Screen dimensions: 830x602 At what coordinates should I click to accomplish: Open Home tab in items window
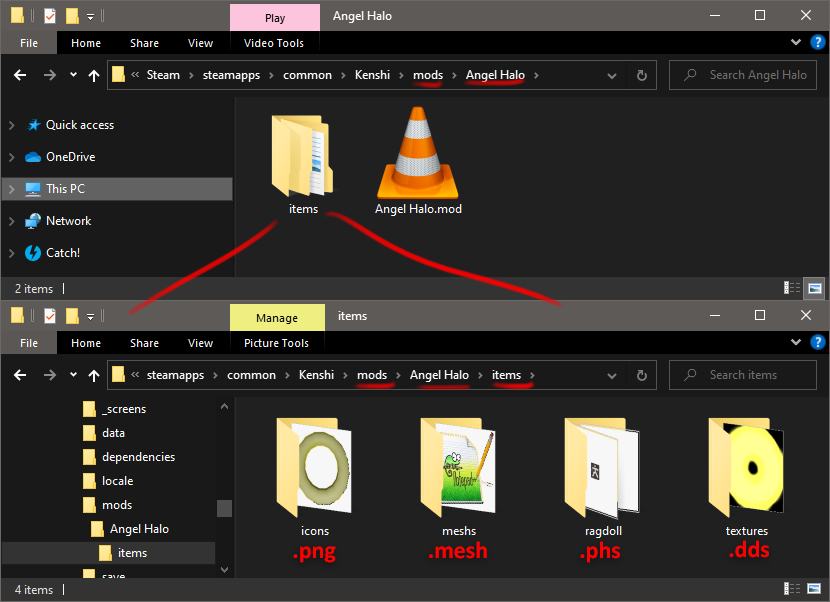(x=86, y=343)
